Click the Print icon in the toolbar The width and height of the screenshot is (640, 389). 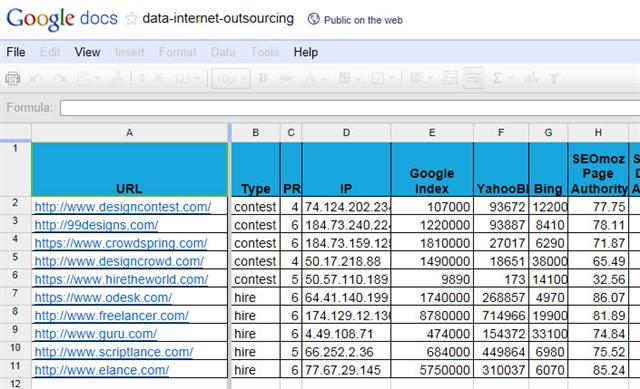click(x=13, y=78)
